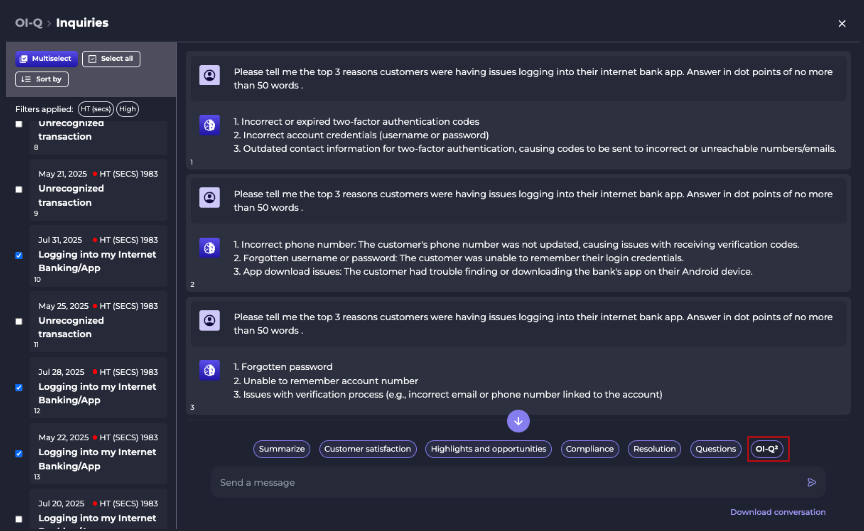Click the user avatar icon of first question
The image size is (864, 531).
[x=209, y=75]
